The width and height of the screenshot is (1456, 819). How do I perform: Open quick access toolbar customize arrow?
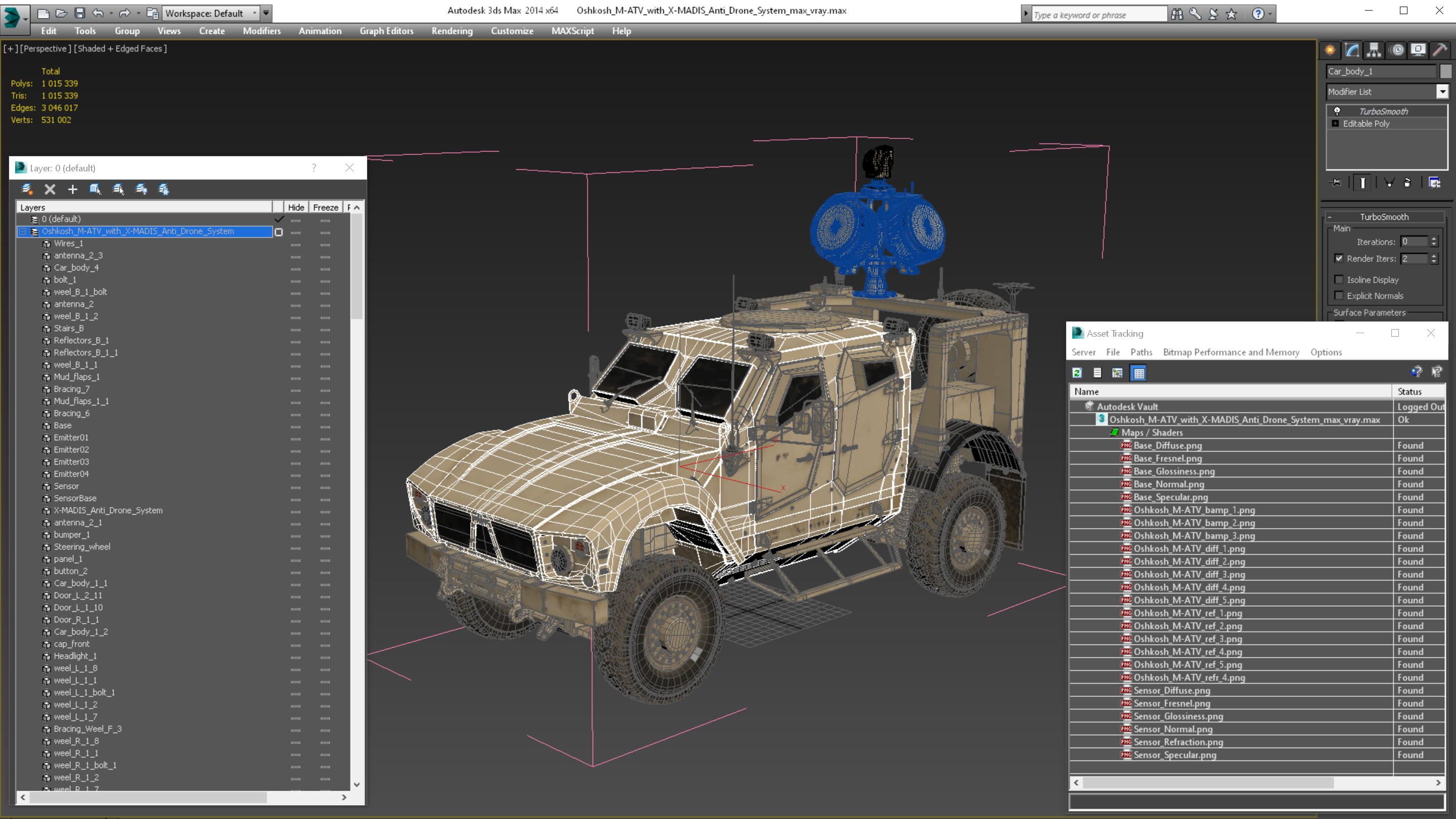(265, 13)
